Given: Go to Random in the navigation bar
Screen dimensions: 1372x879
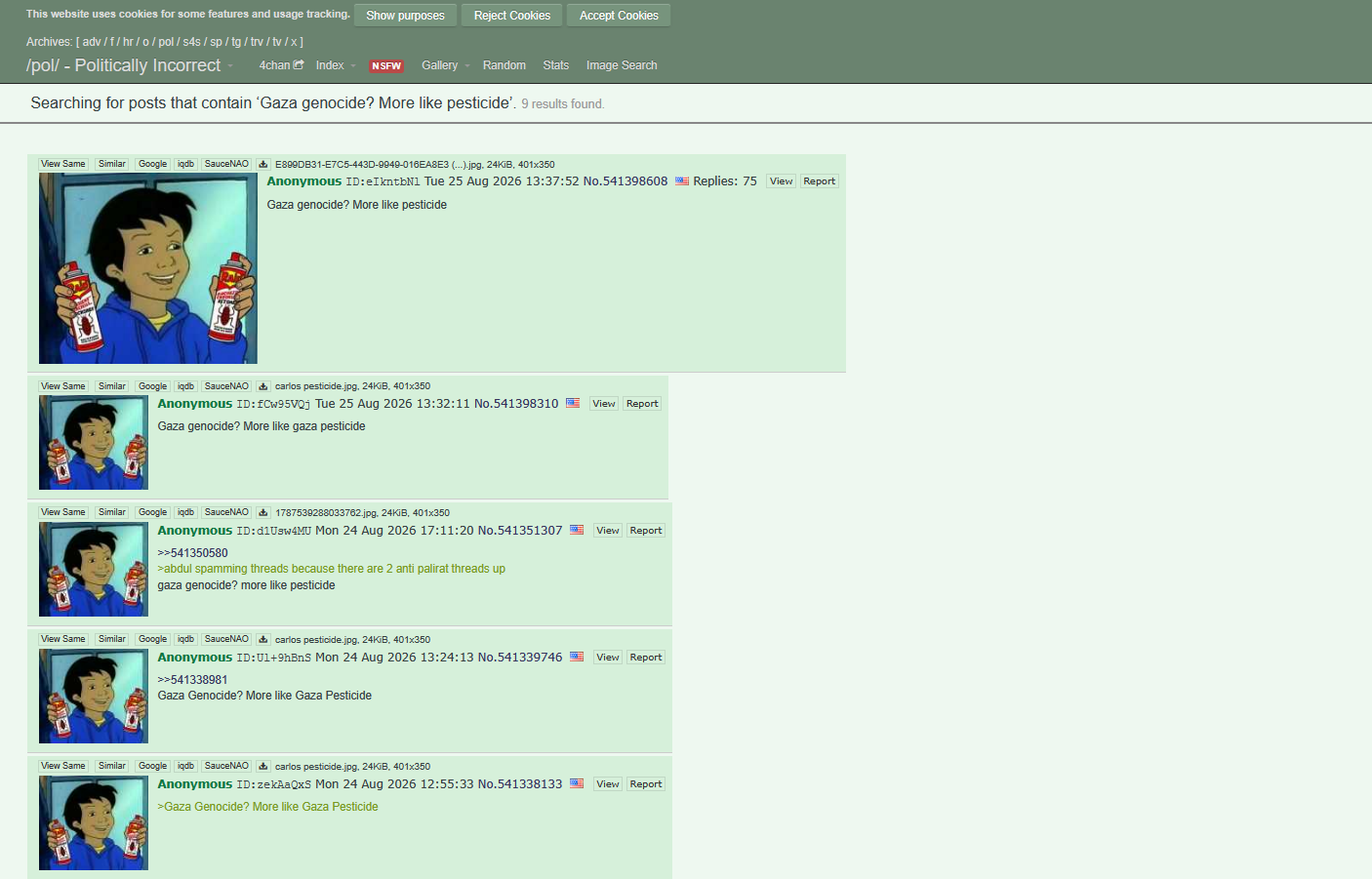Looking at the screenshot, I should 504,65.
